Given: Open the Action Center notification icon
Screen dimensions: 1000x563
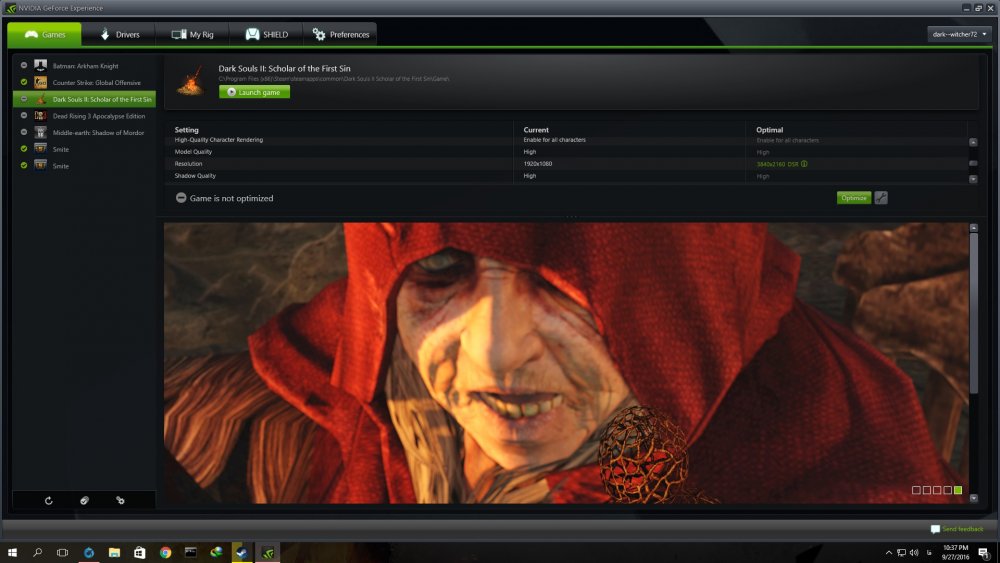Looking at the screenshot, I should click(984, 553).
